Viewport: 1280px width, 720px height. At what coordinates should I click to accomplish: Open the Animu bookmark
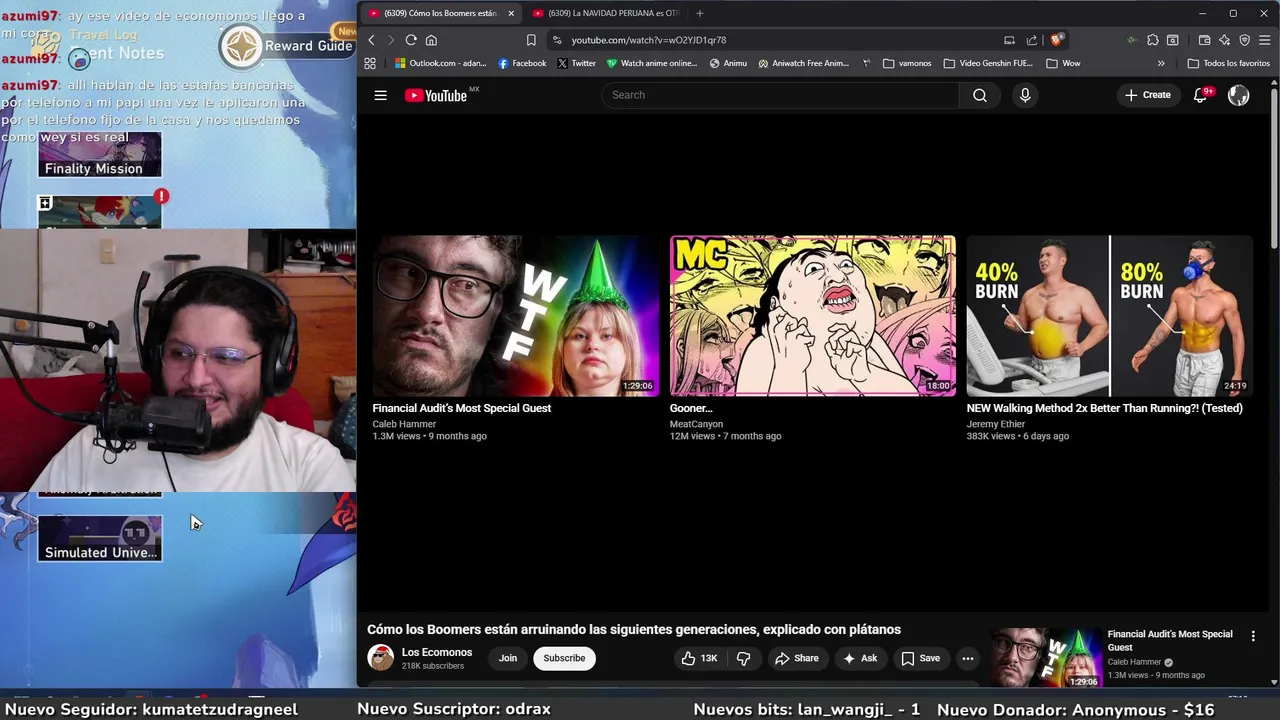728,63
